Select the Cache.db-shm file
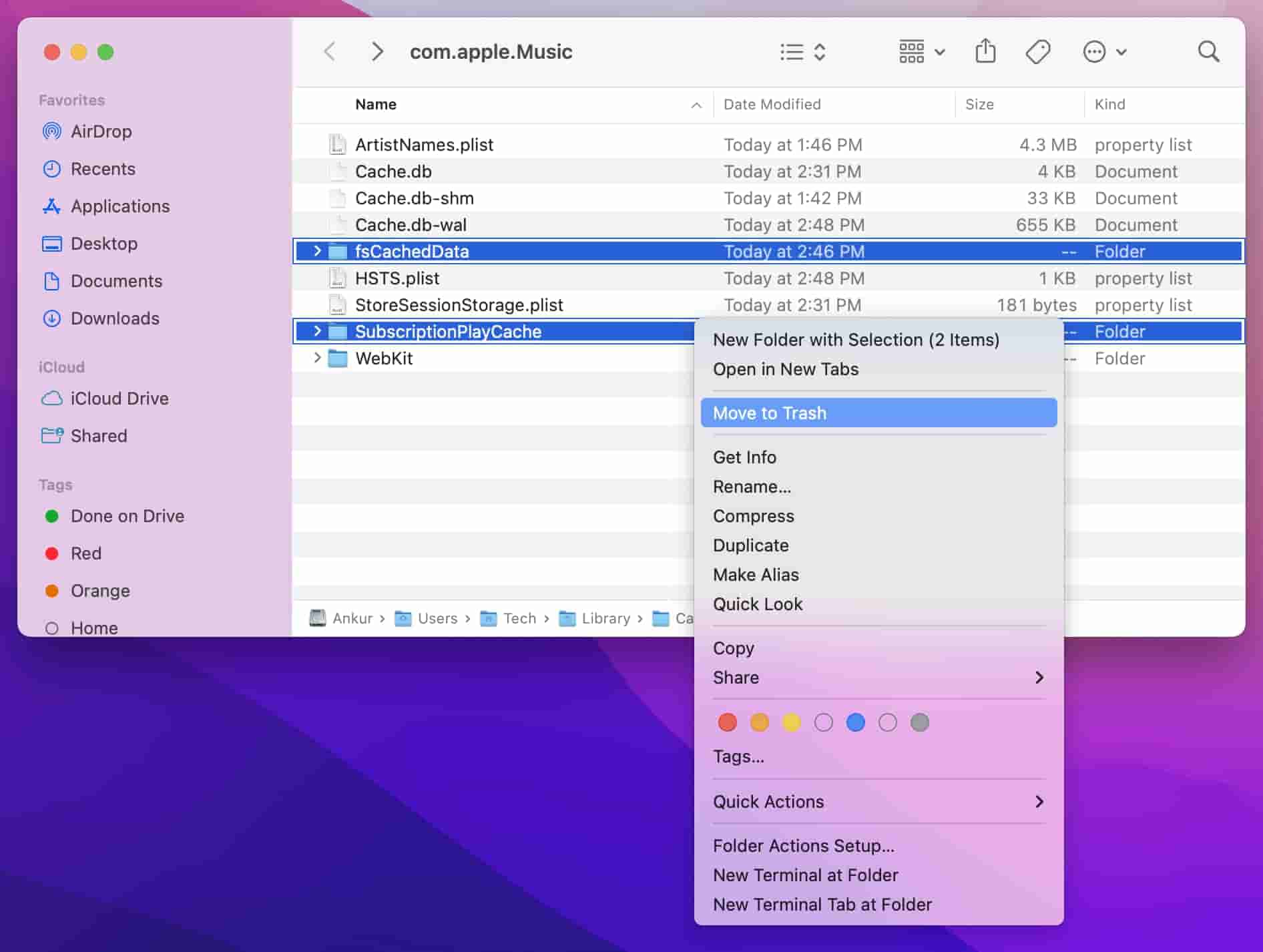 pos(769,198)
